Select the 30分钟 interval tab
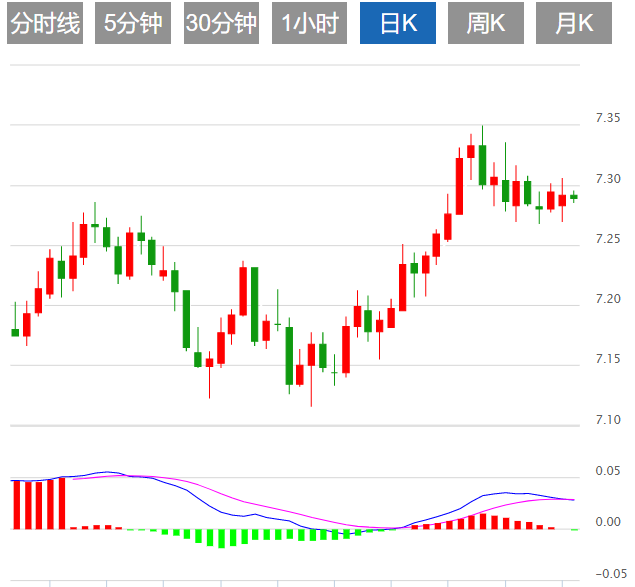Screen dimensions: 635x587 (x=221, y=23)
